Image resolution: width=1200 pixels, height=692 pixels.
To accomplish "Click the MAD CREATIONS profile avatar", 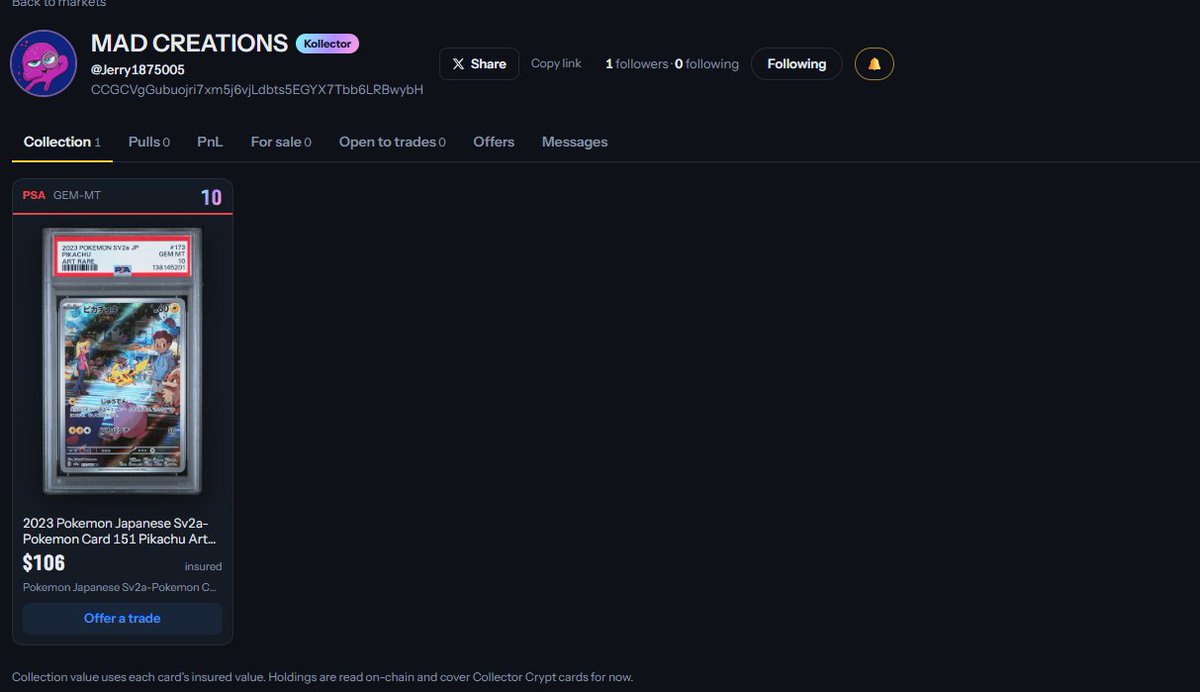I will 43,63.
